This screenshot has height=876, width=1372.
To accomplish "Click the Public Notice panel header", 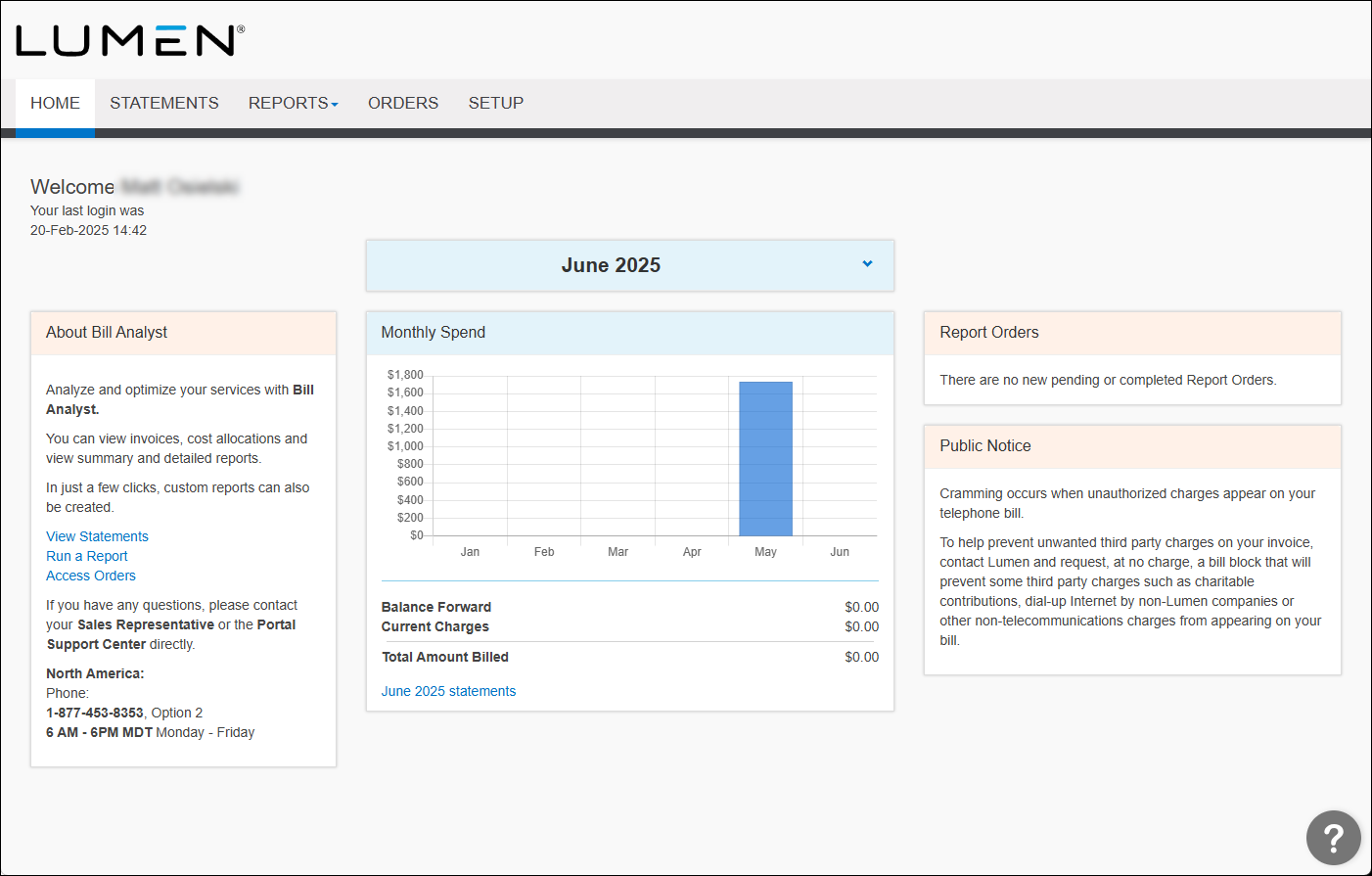I will point(984,445).
